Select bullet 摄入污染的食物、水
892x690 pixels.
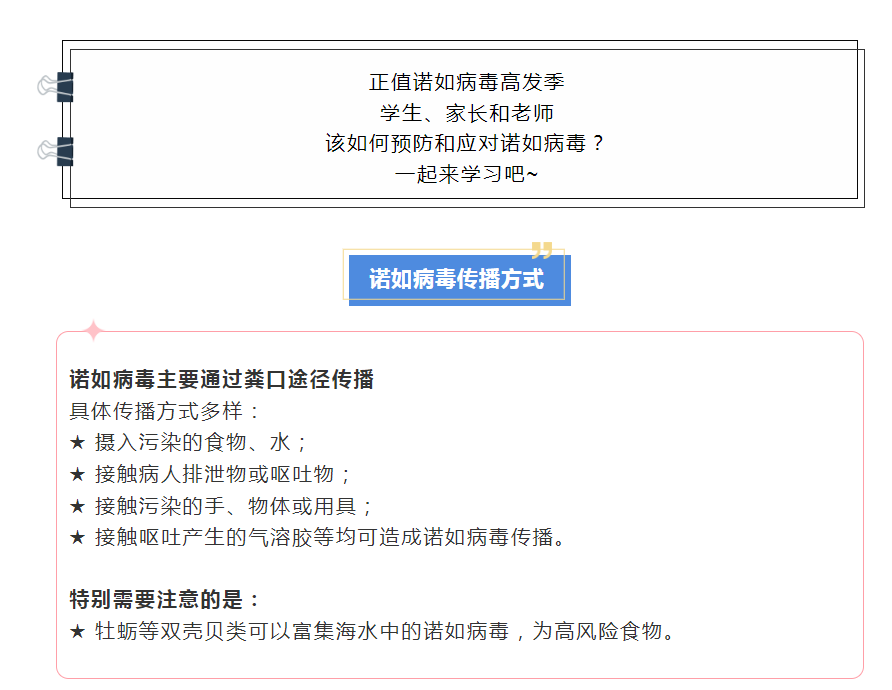pos(189,442)
